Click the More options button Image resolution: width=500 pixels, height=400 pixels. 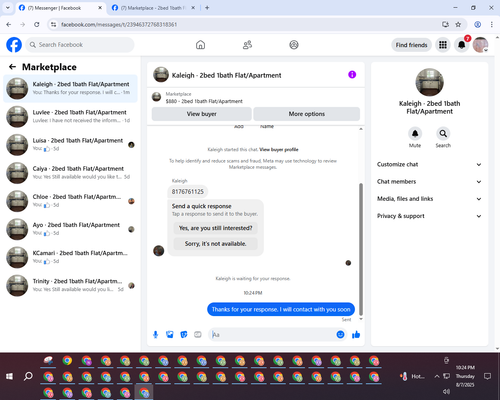click(x=307, y=114)
